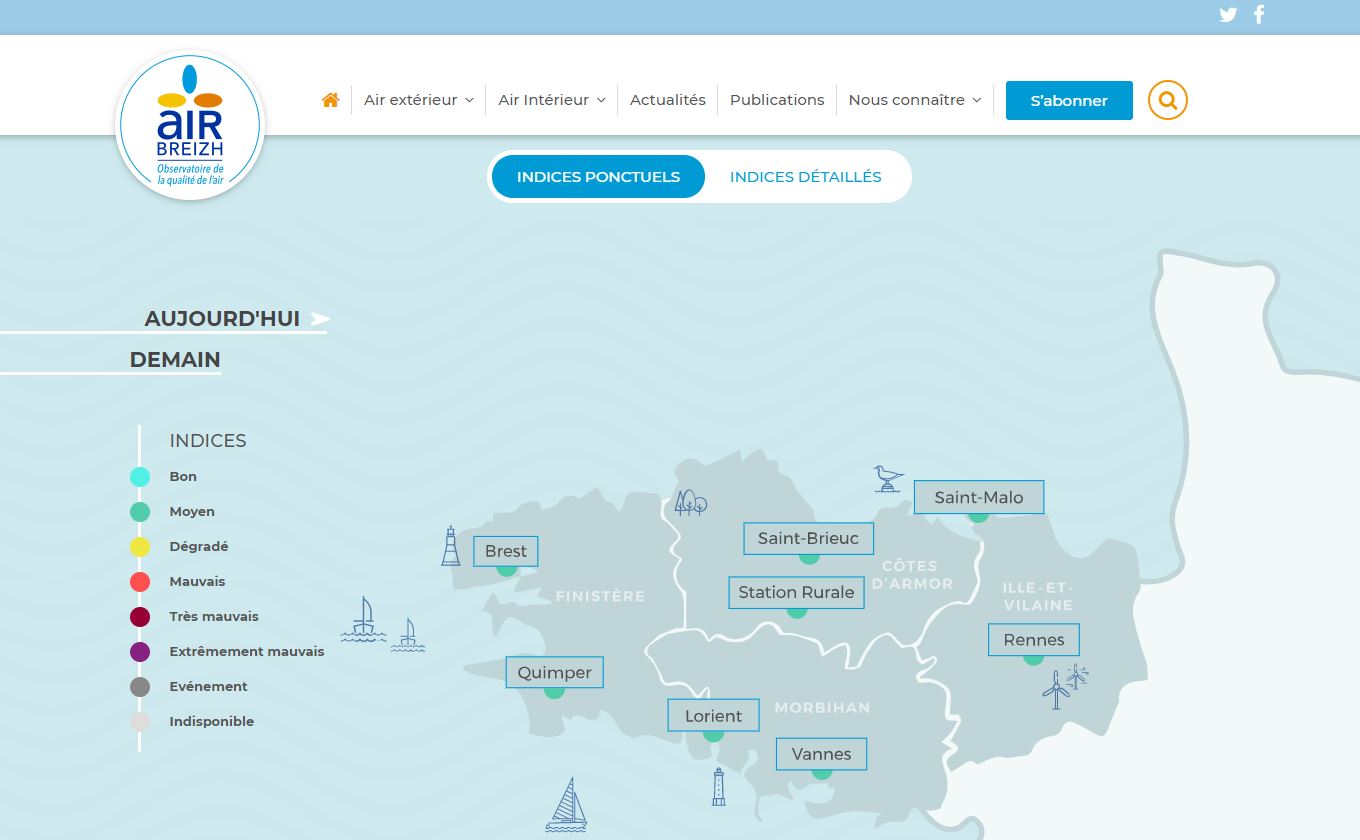The width and height of the screenshot is (1360, 840).
Task: Open the Twitter page icon
Action: (x=1228, y=15)
